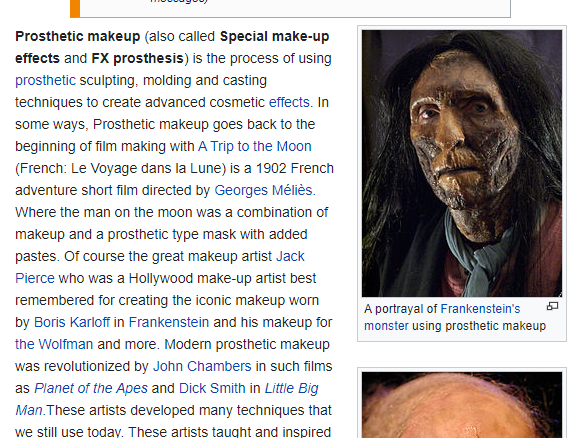Follow the Frankenstein film link in paragraph

[x=169, y=322]
